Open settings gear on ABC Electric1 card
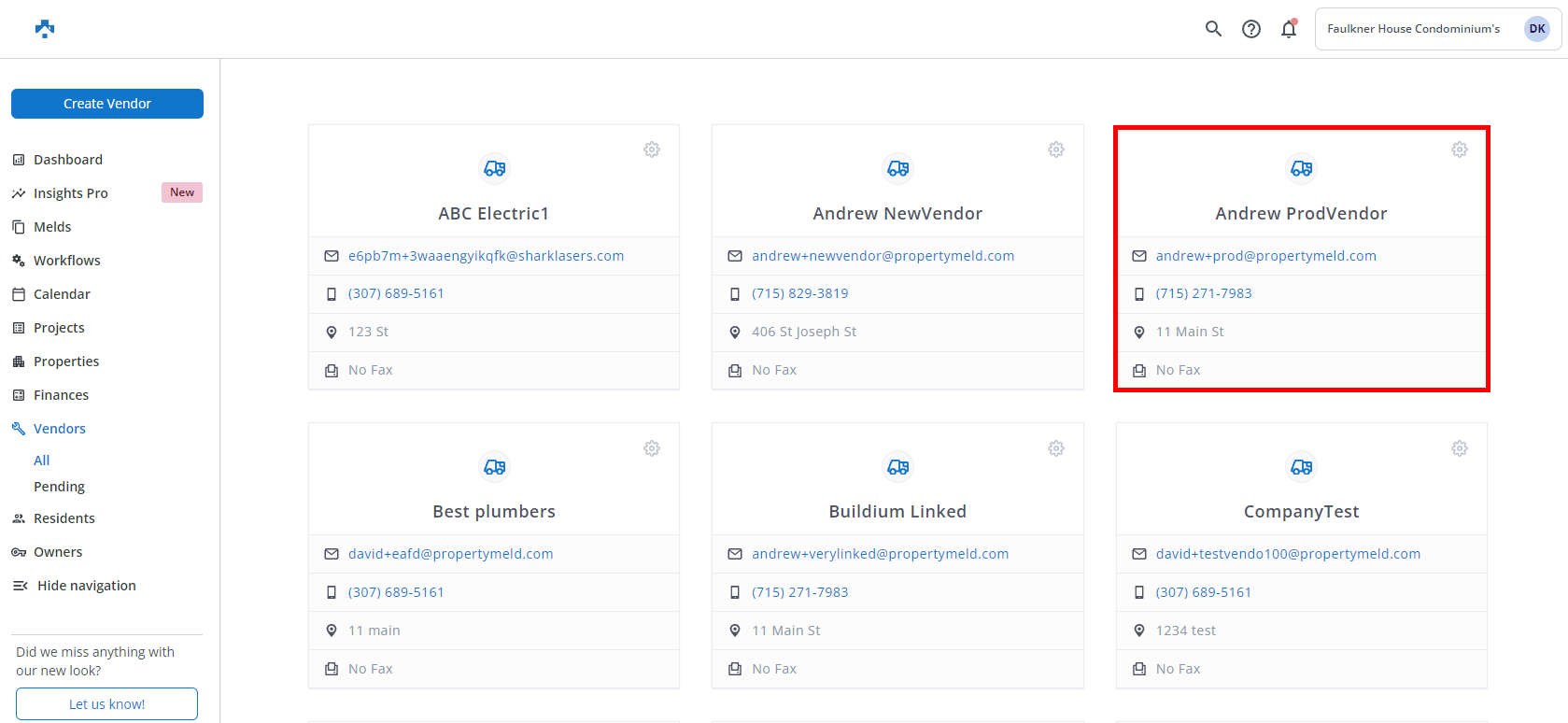The height and width of the screenshot is (723, 1568). pos(652,149)
